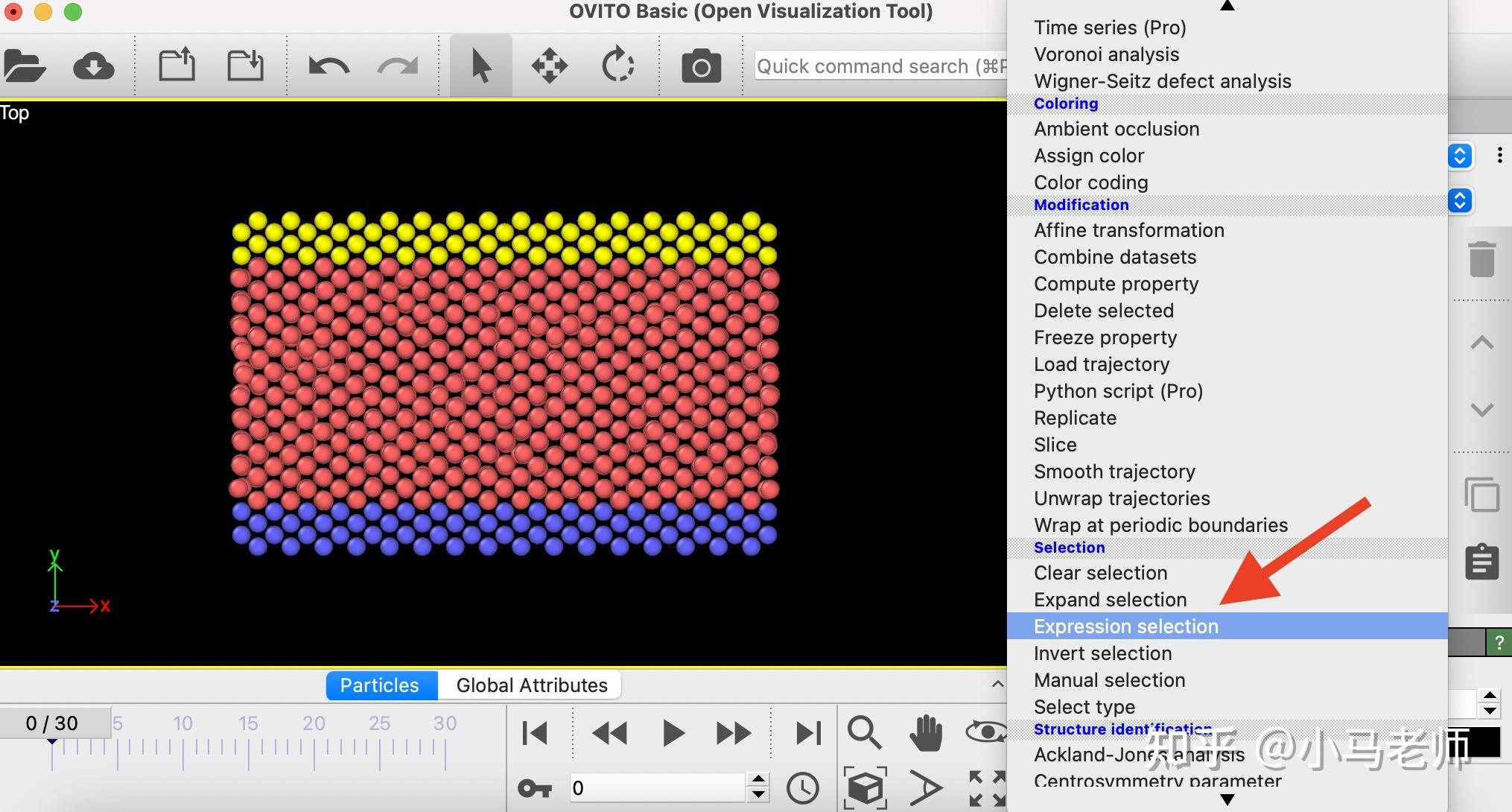Toggle the selection mode arrow tool
Image resolution: width=1512 pixels, height=812 pixels.
(x=481, y=66)
